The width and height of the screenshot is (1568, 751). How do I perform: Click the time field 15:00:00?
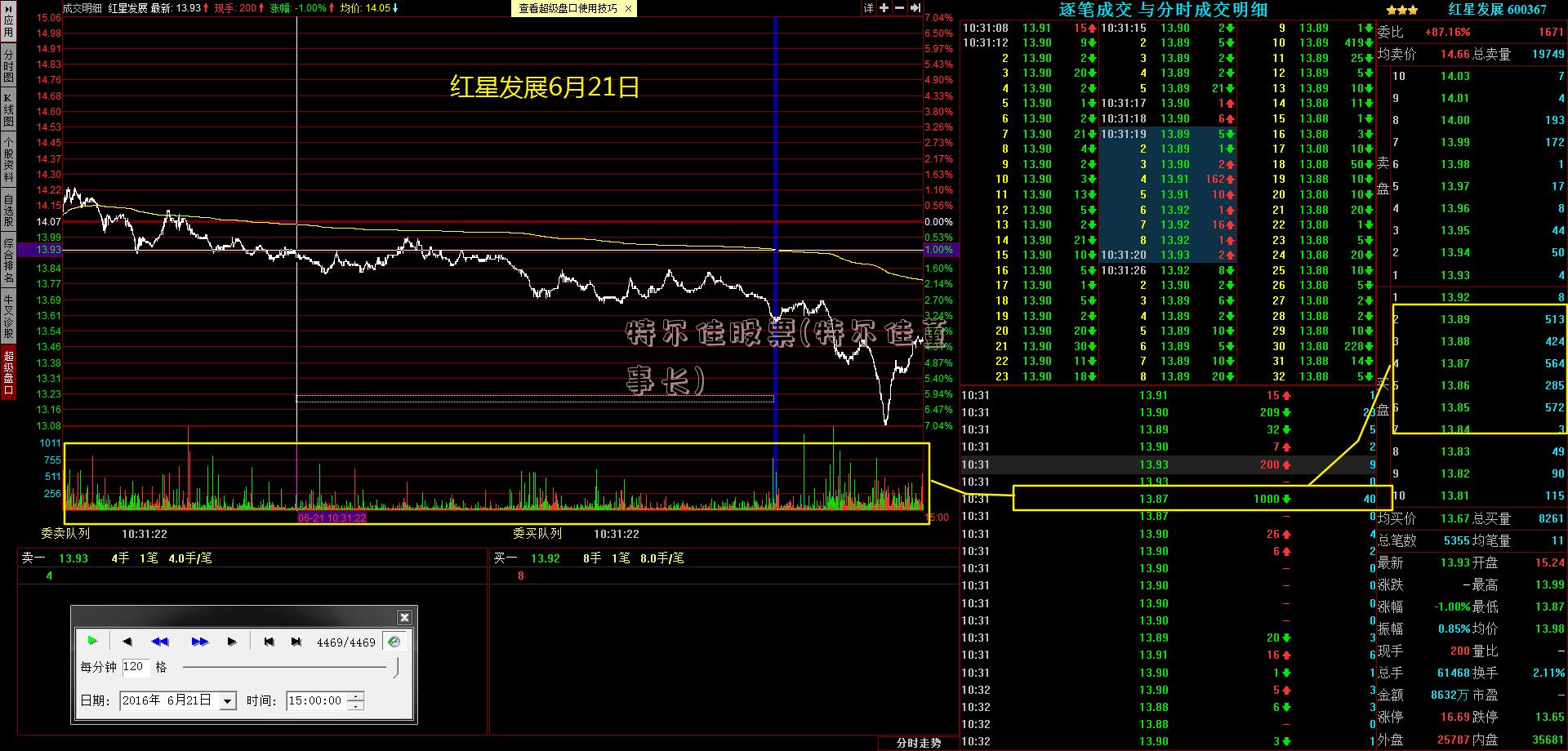point(317,700)
